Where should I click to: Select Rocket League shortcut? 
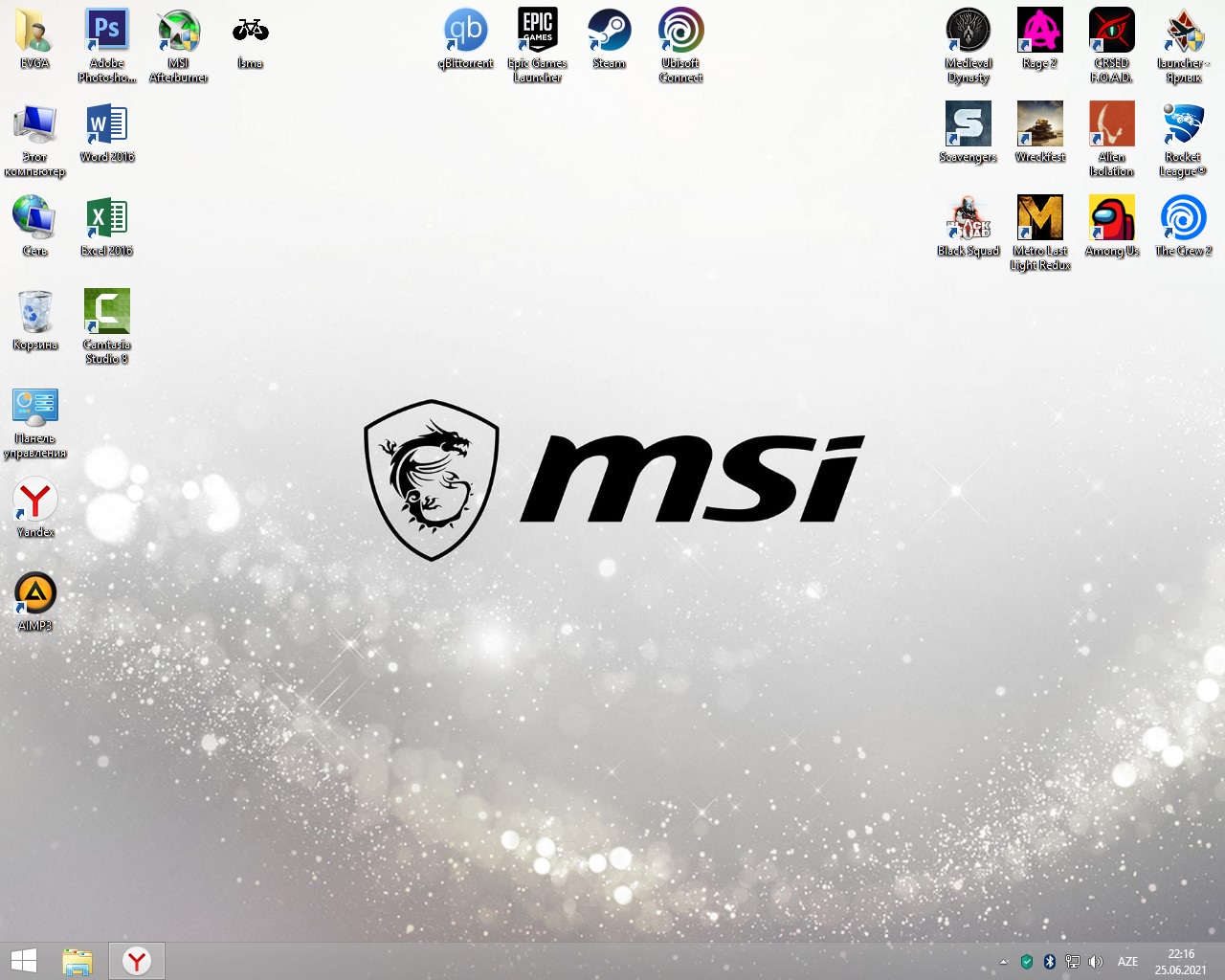(x=1184, y=140)
